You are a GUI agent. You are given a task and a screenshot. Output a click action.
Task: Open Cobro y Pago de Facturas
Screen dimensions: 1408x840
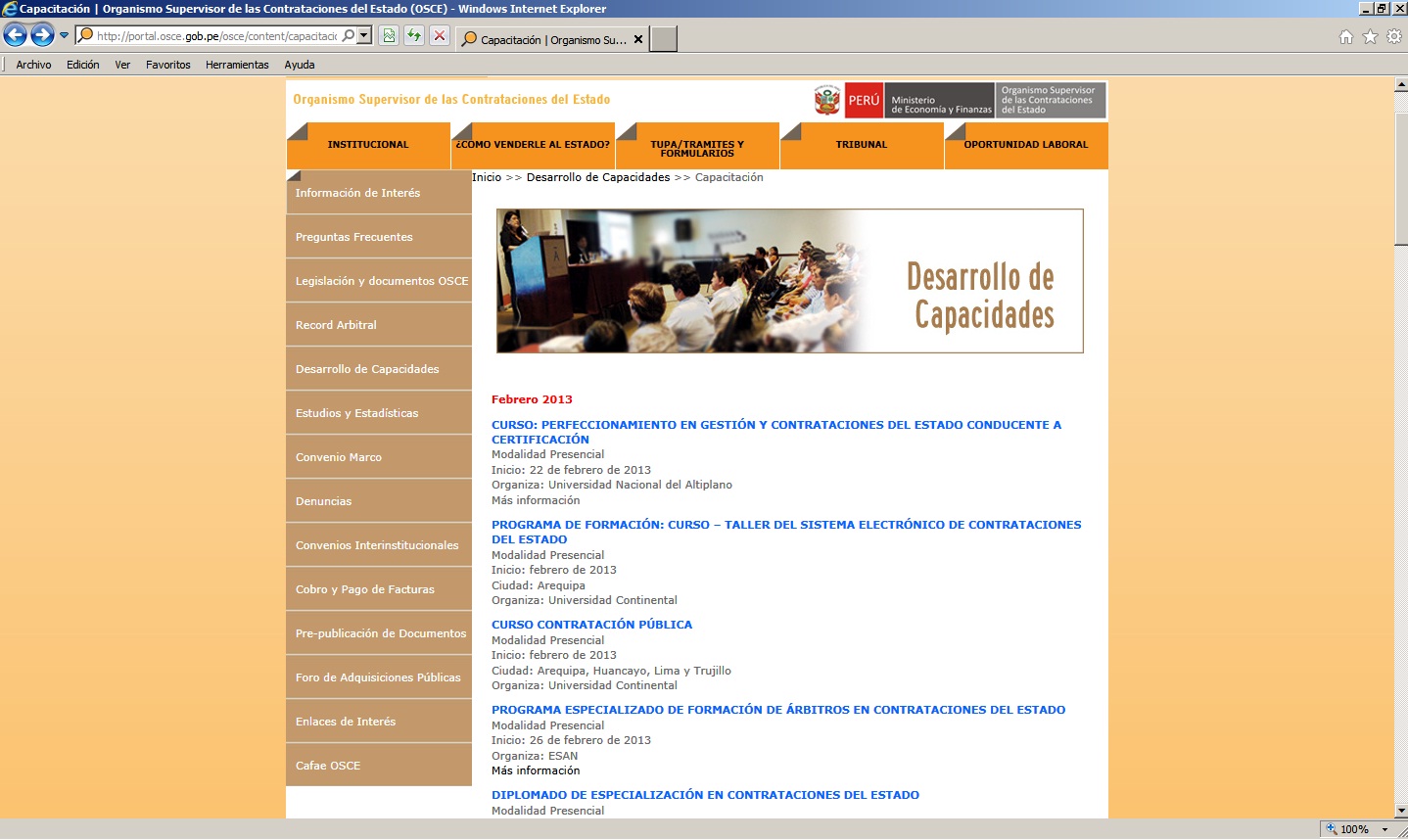379,589
